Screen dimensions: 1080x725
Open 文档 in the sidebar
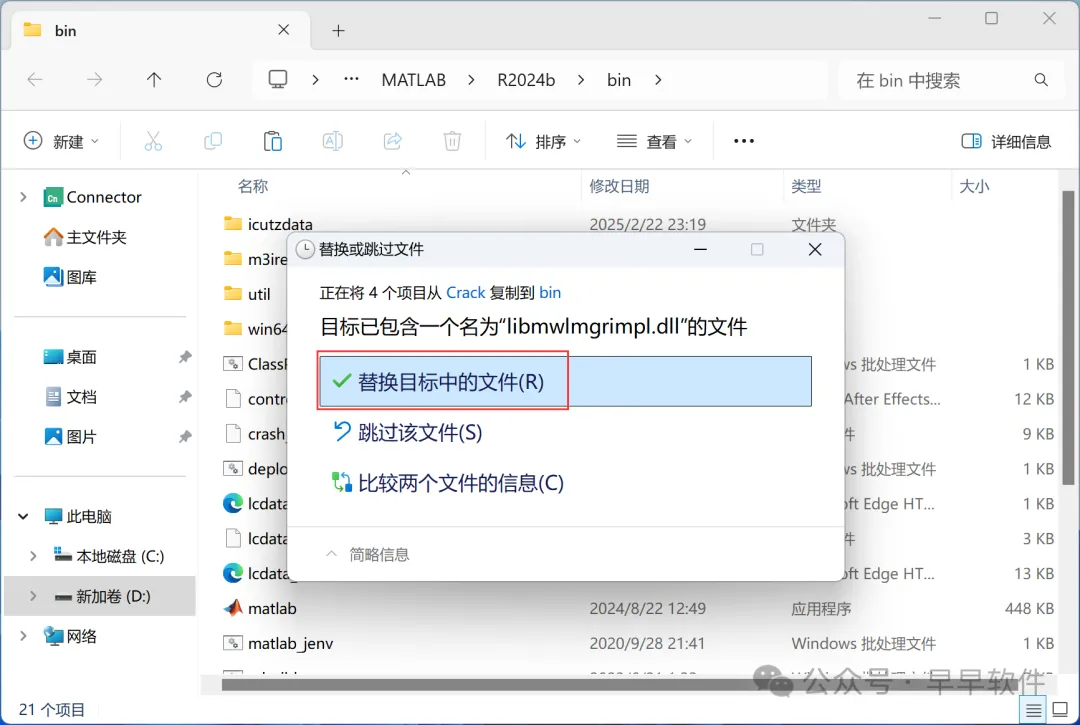[x=70, y=397]
